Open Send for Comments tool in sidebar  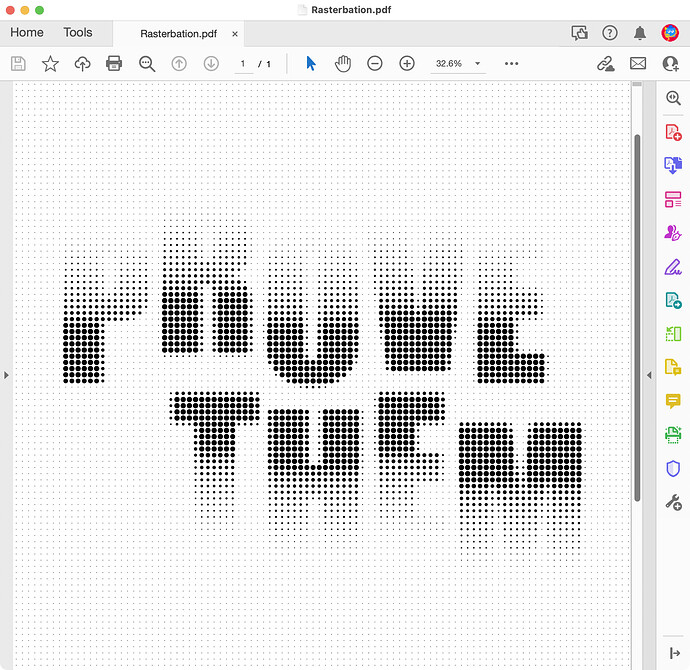point(673,300)
